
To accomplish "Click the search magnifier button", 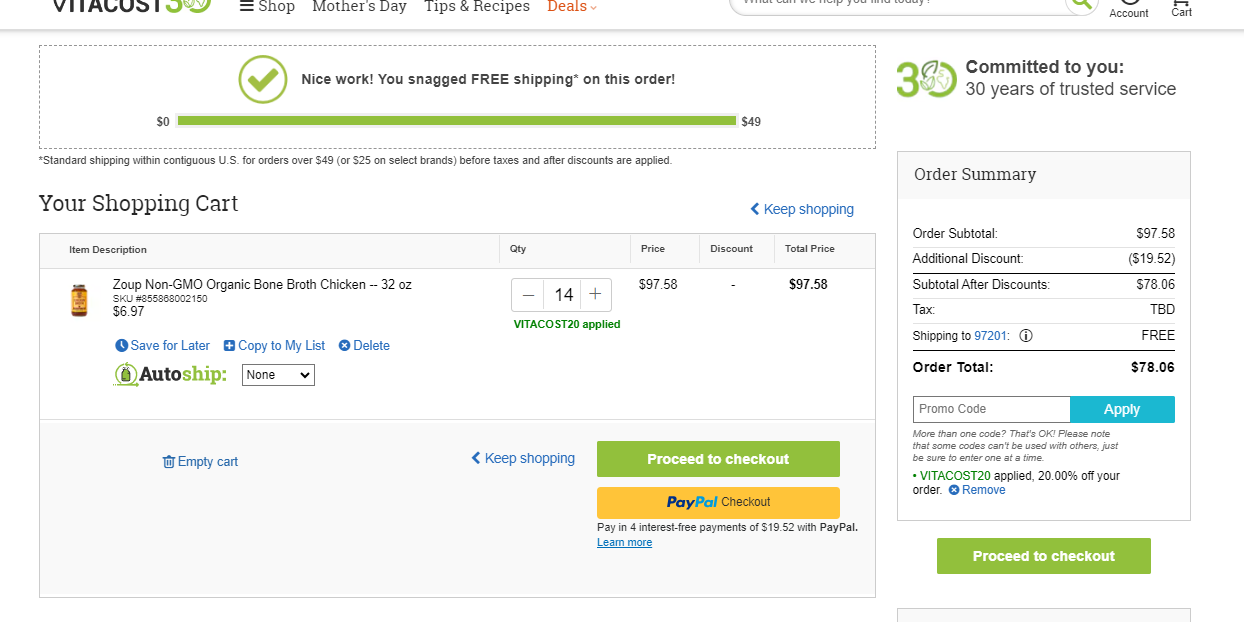I will [x=1081, y=3].
